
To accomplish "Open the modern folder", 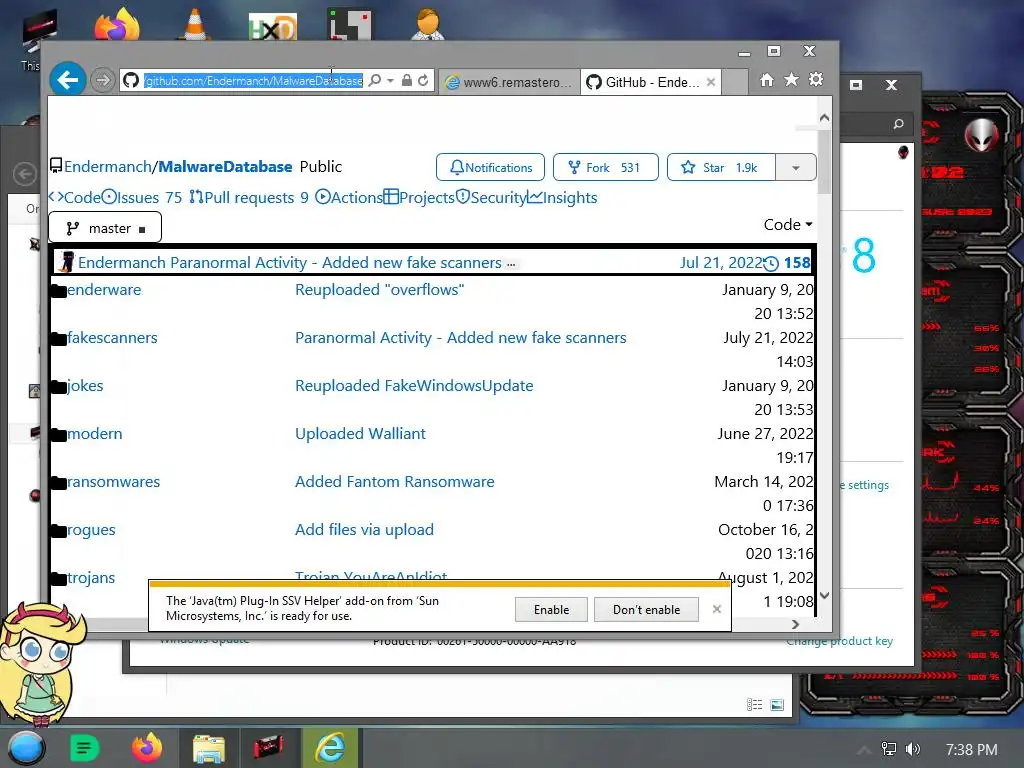I will coord(94,434).
